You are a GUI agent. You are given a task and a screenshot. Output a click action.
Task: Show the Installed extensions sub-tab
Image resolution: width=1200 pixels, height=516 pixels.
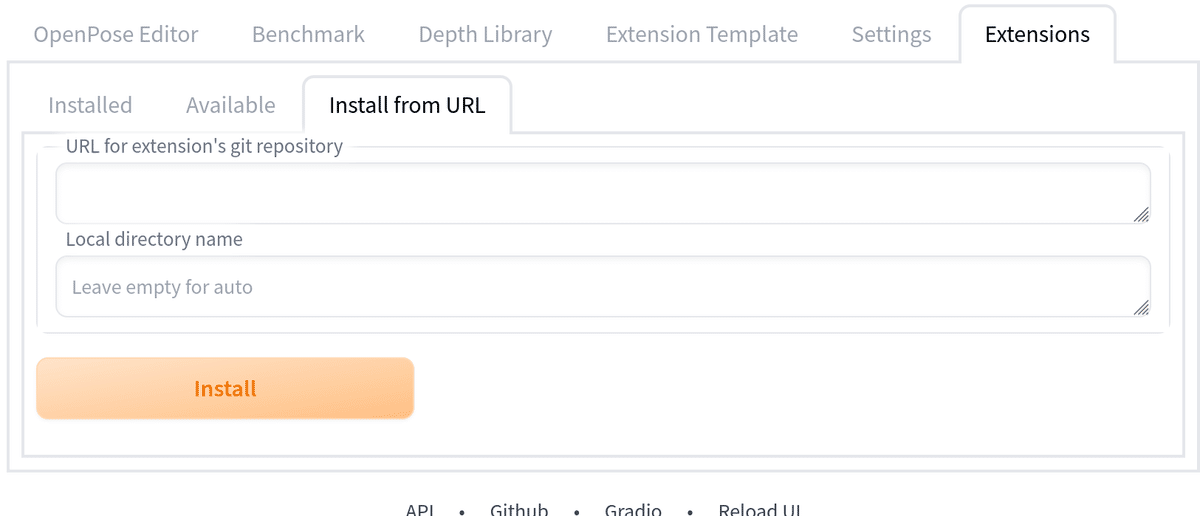90,105
